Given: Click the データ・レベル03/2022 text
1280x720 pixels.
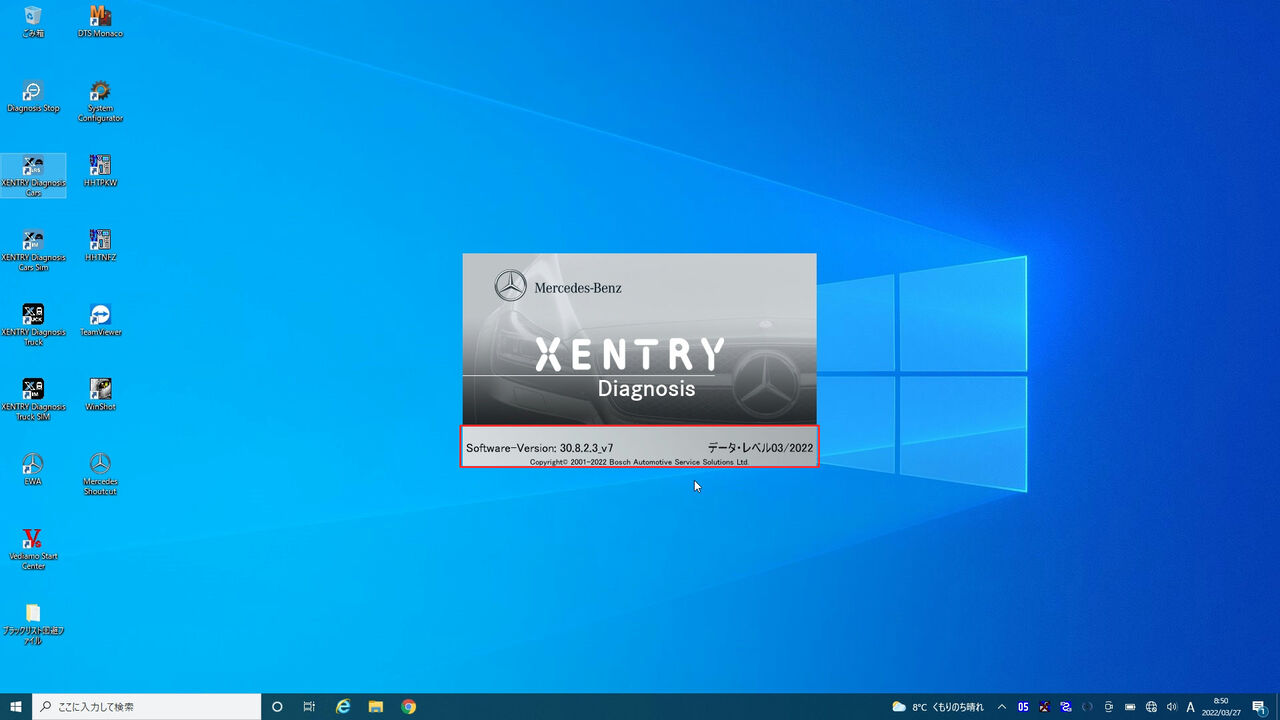Looking at the screenshot, I should click(760, 448).
